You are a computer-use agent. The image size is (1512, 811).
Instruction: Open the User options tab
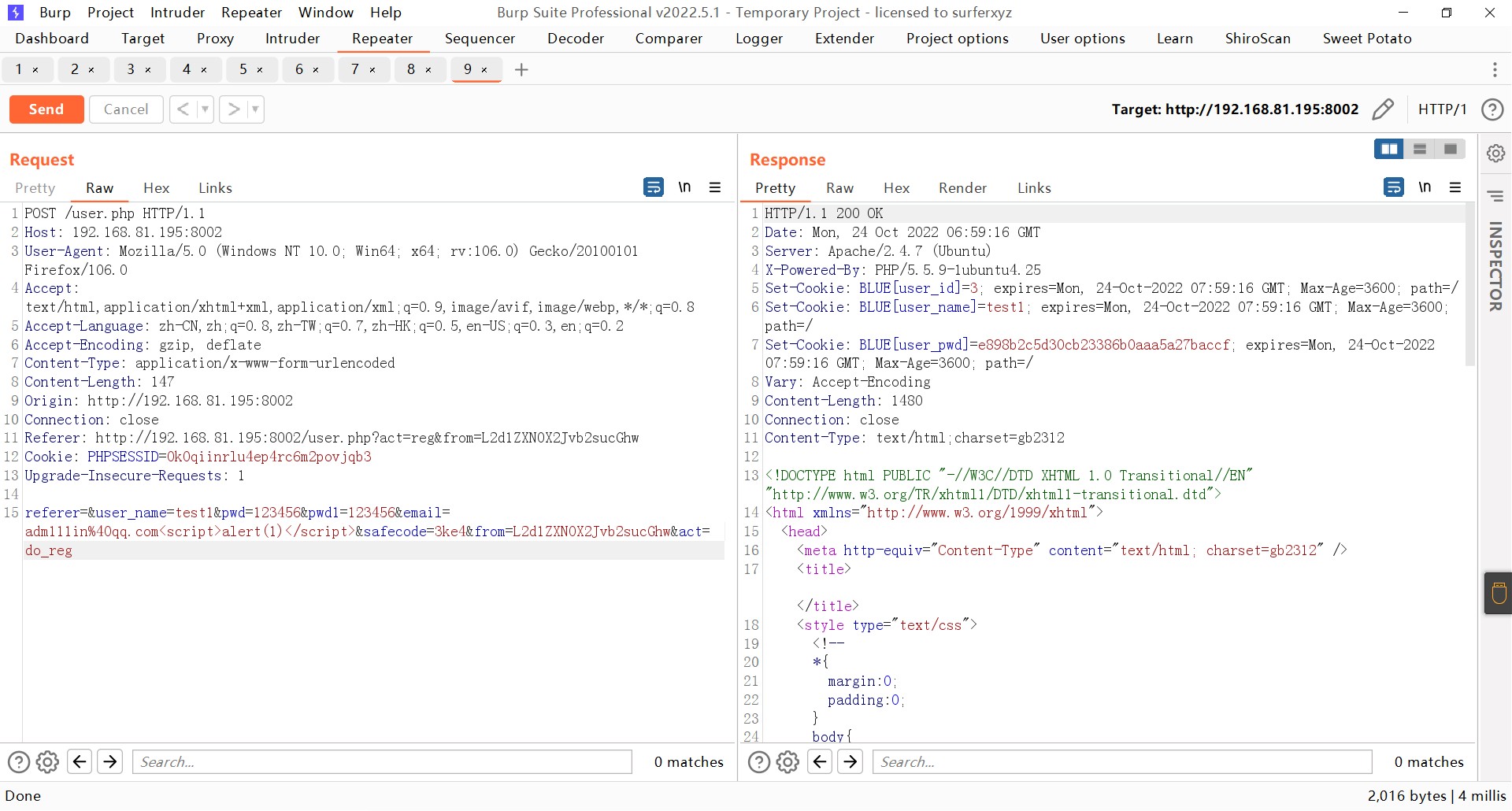[x=1082, y=39]
